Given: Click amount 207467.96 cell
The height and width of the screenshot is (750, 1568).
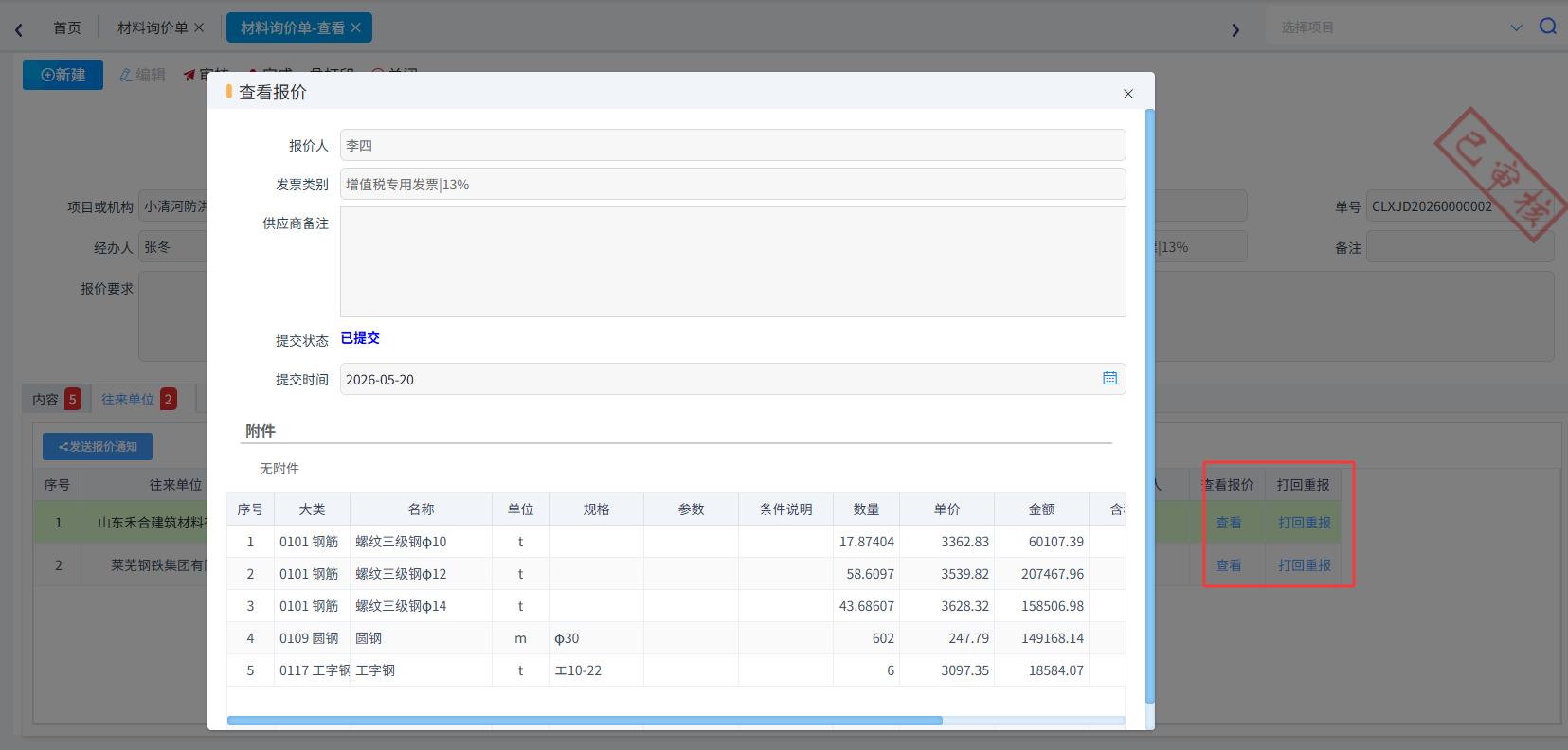Looking at the screenshot, I should coord(1041,574).
